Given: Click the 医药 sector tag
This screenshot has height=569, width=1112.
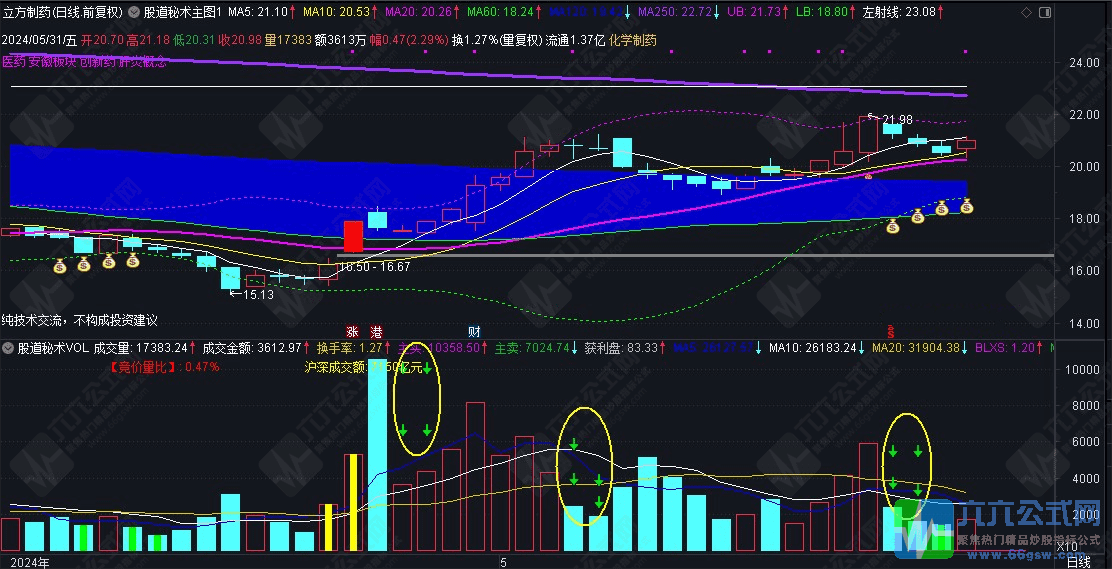Looking at the screenshot, I should [14, 61].
